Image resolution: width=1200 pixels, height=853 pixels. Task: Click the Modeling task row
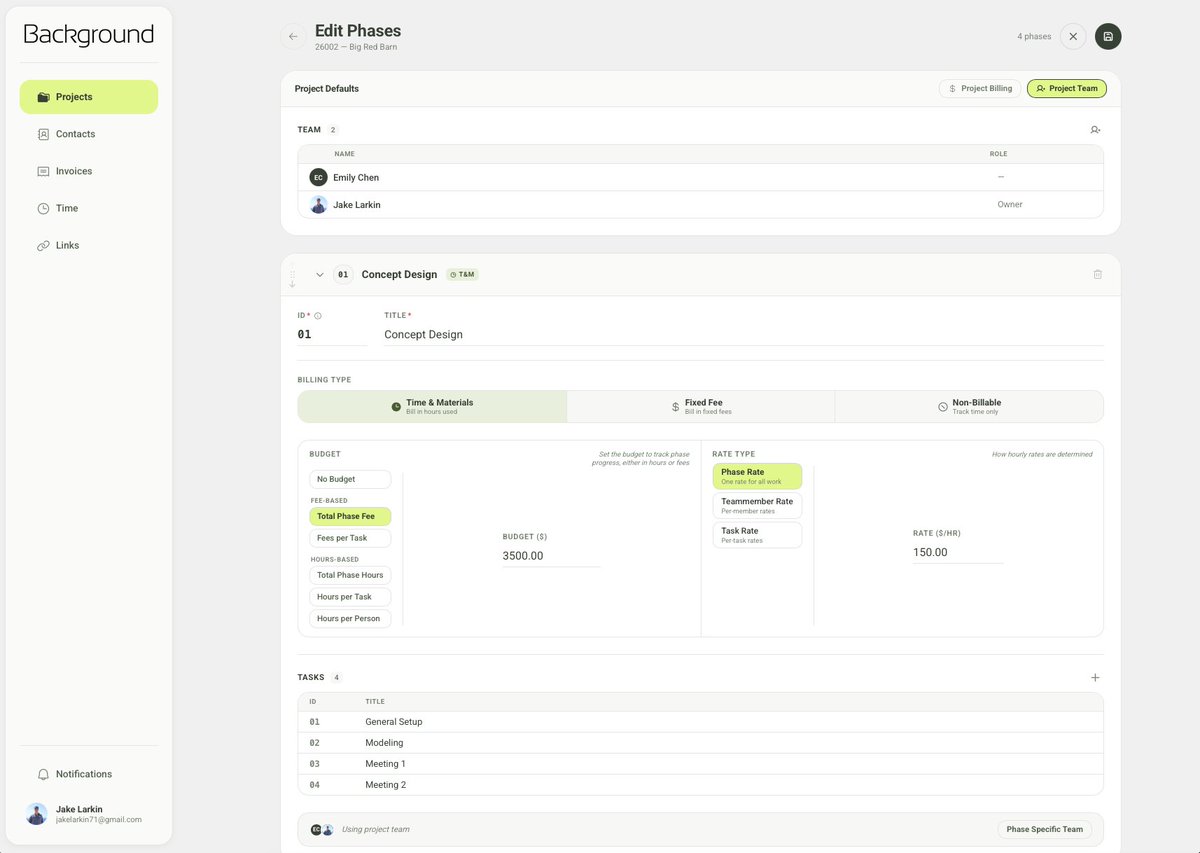[701, 743]
